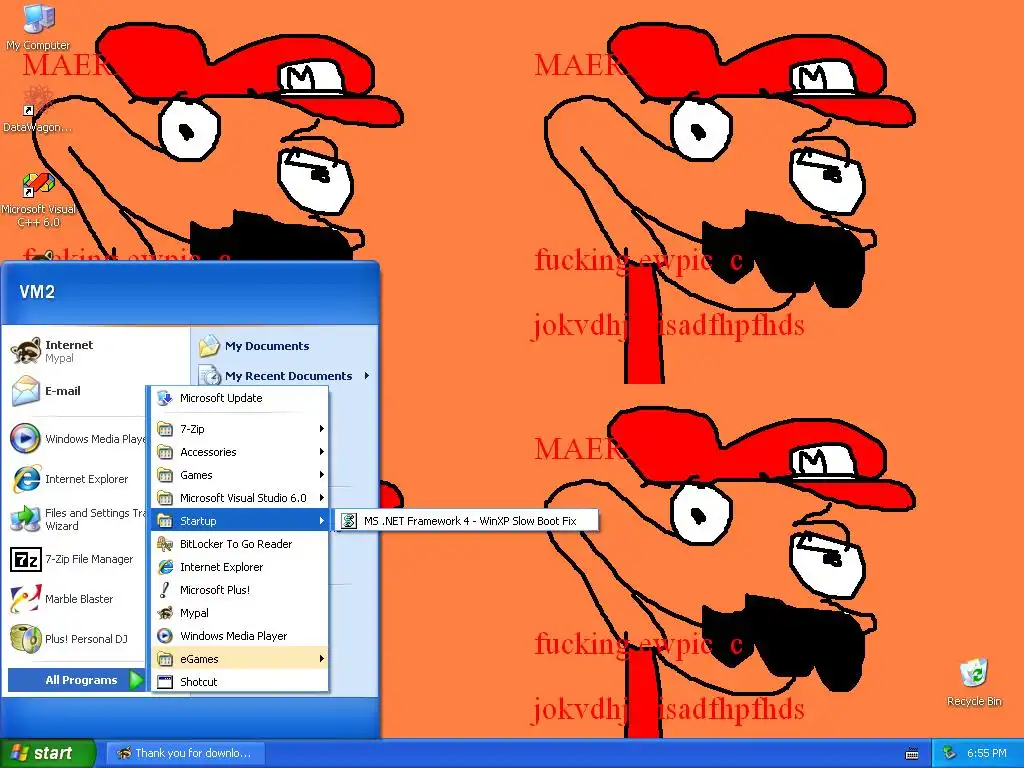The height and width of the screenshot is (768, 1024).
Task: Click the green All Programs arrow
Action: tap(136, 680)
